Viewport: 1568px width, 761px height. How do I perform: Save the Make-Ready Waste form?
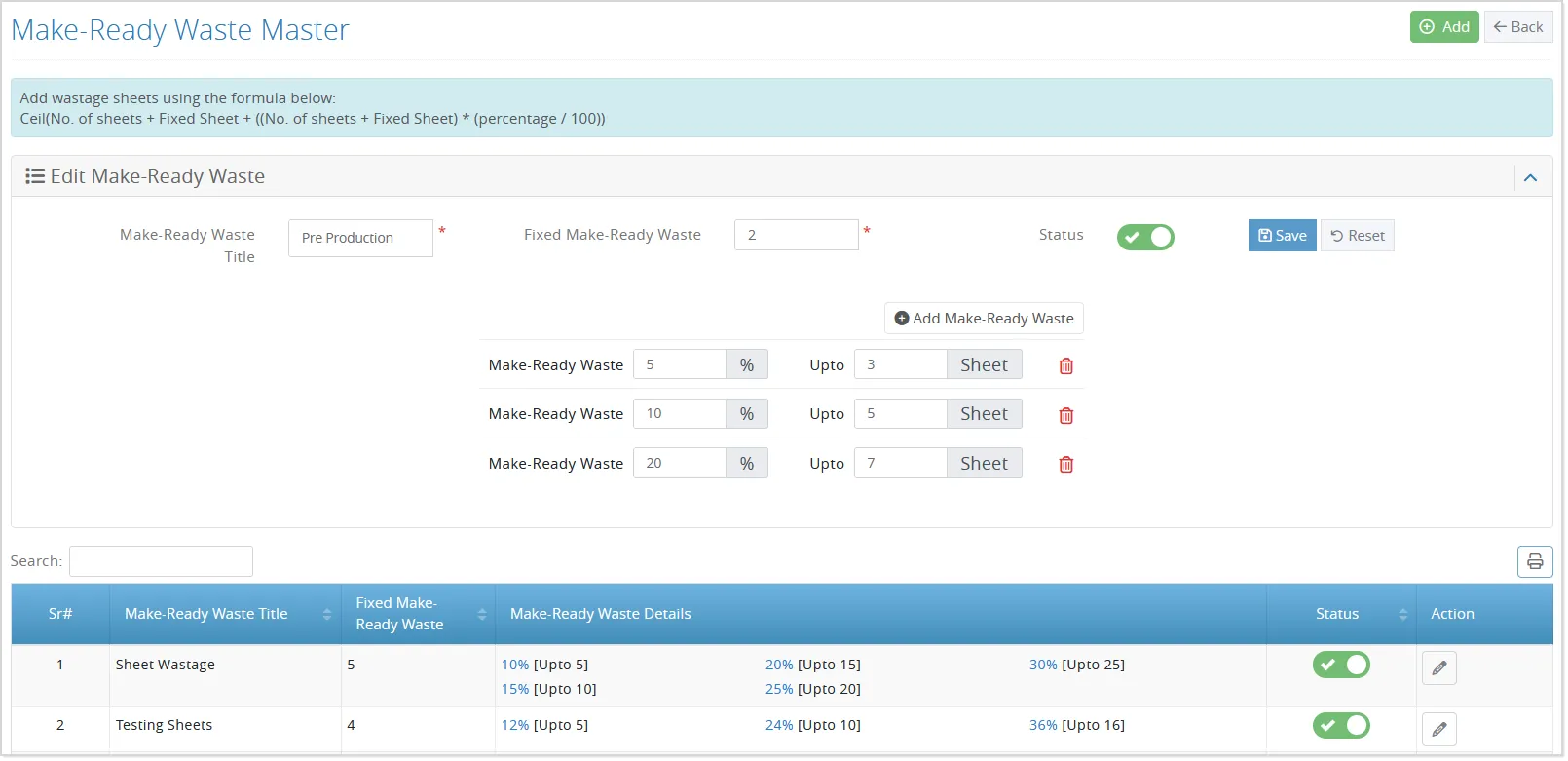click(1283, 236)
